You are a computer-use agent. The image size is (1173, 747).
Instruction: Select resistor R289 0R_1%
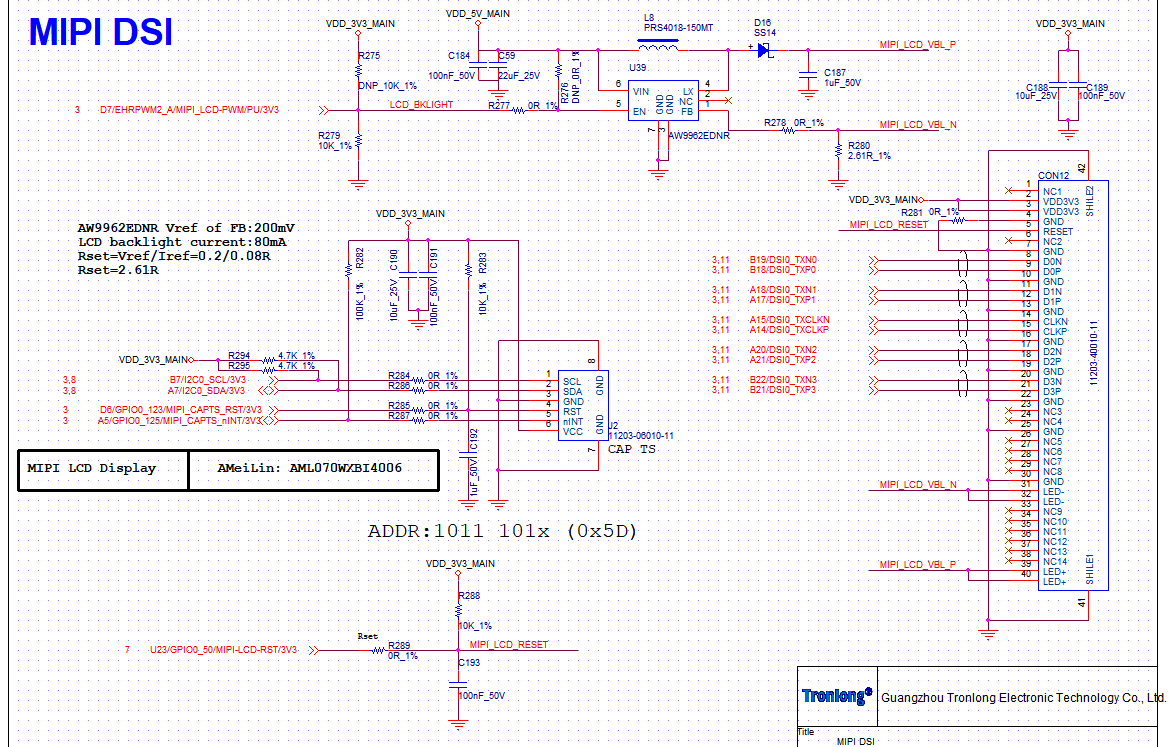tap(379, 651)
